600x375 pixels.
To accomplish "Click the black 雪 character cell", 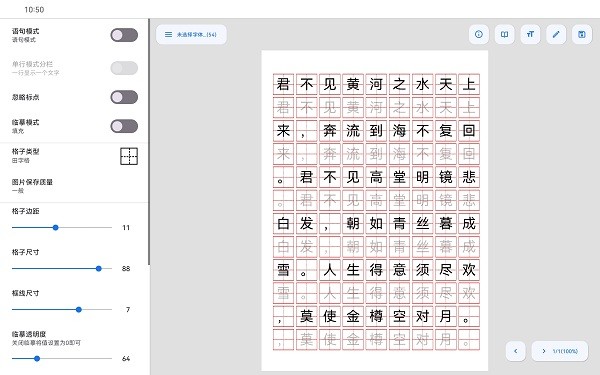I will coord(284,270).
